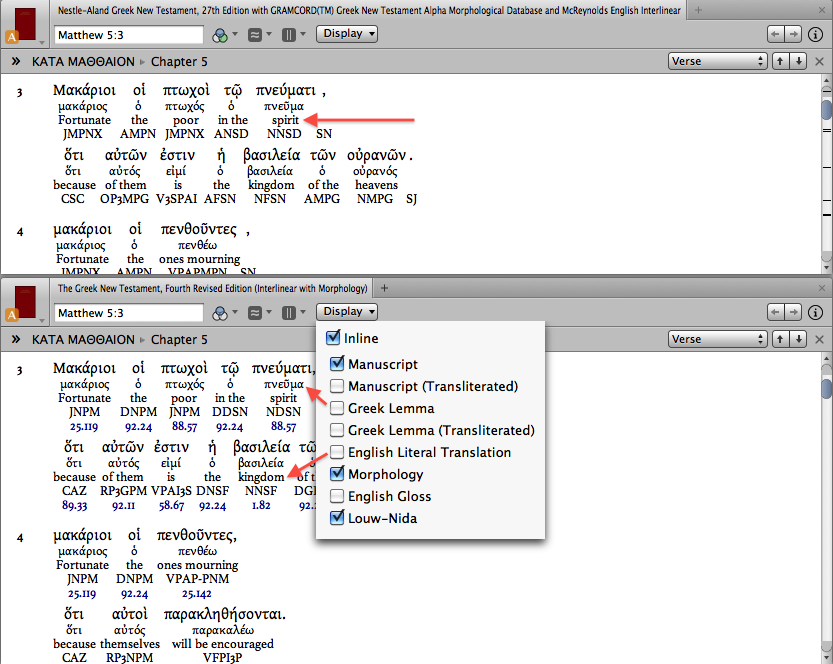Viewport: 833px width, 664px height.
Task: Open Louw-Nida number 1.82 under βασιλεία
Action: [261, 506]
